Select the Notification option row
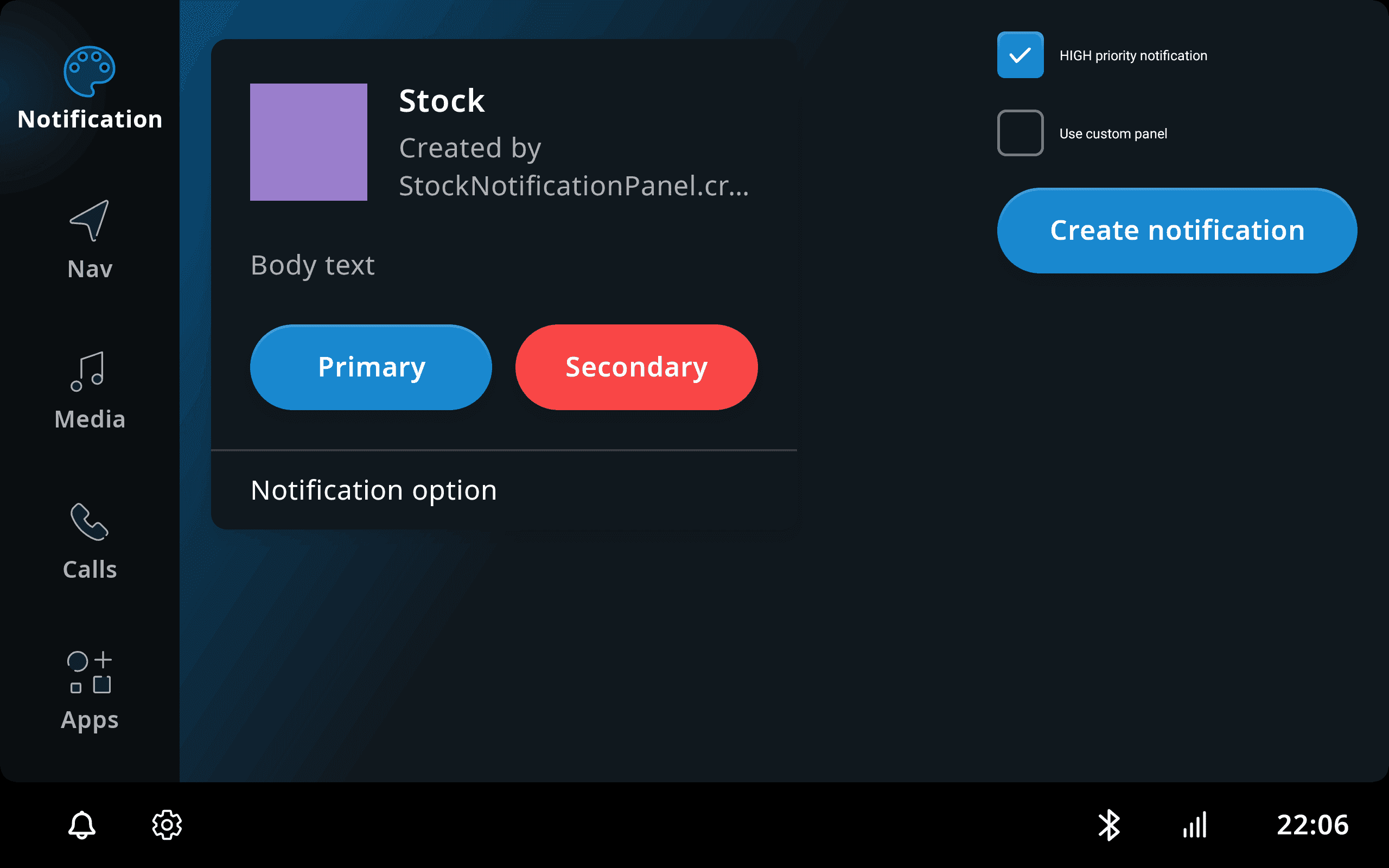The height and width of the screenshot is (868, 1389). 504,490
